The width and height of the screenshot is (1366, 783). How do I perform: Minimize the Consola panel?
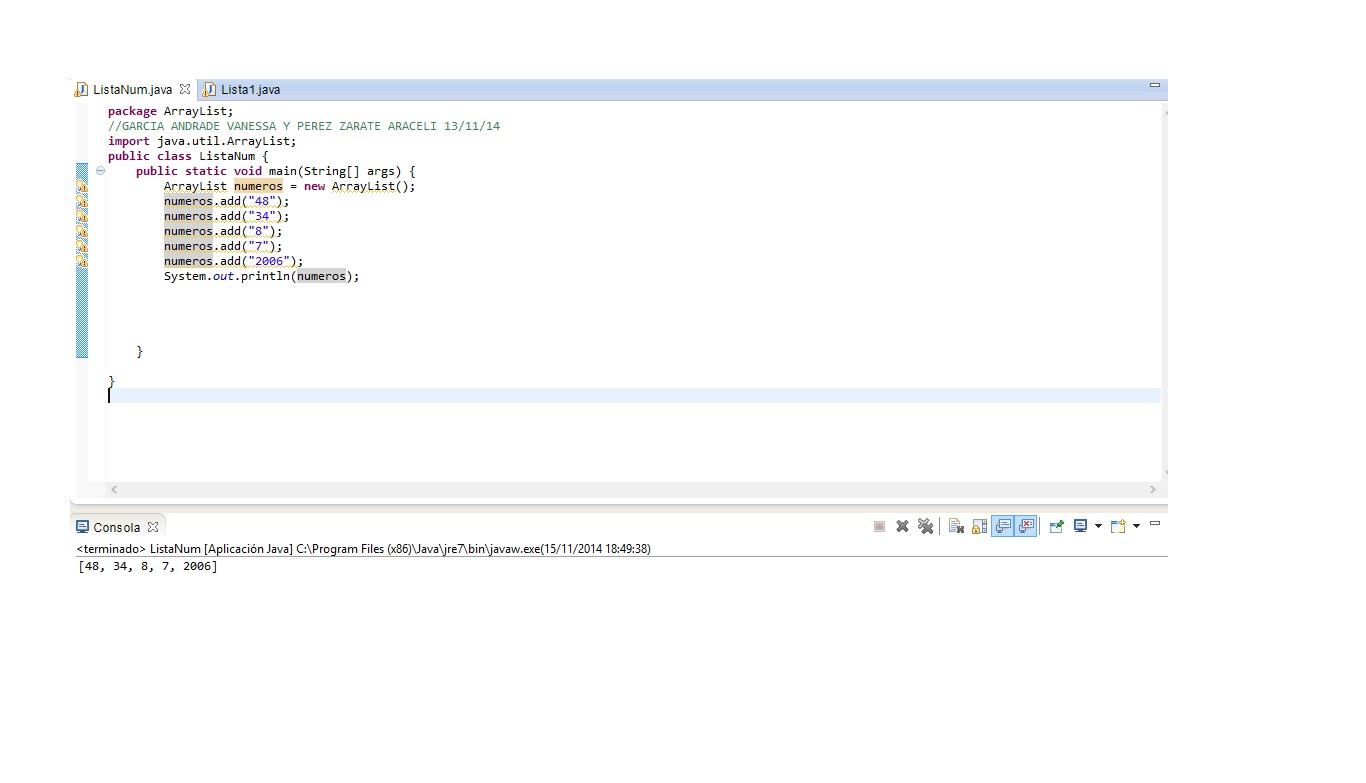coord(1155,523)
